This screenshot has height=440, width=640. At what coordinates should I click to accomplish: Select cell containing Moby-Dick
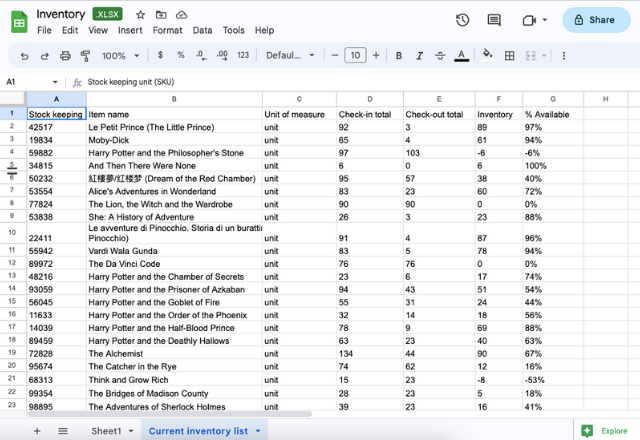pos(174,140)
